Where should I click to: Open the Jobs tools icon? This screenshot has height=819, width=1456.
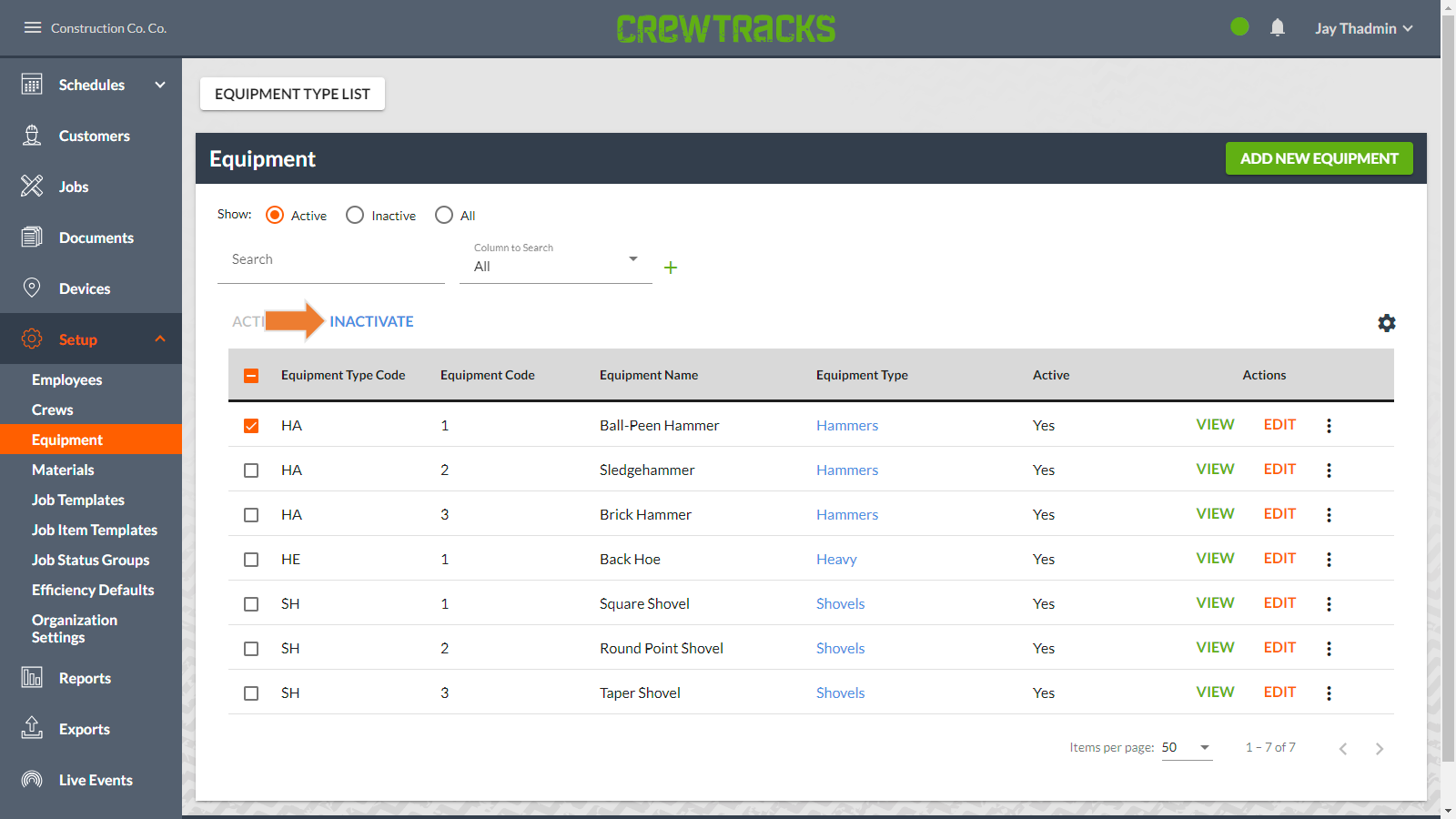pyautogui.click(x=32, y=187)
